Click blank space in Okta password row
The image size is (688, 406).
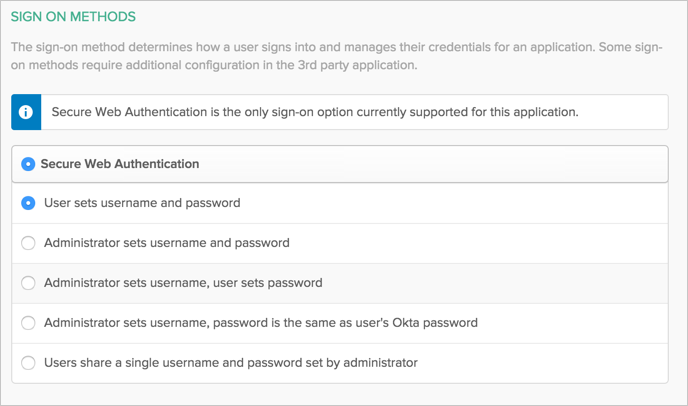pos(580,323)
